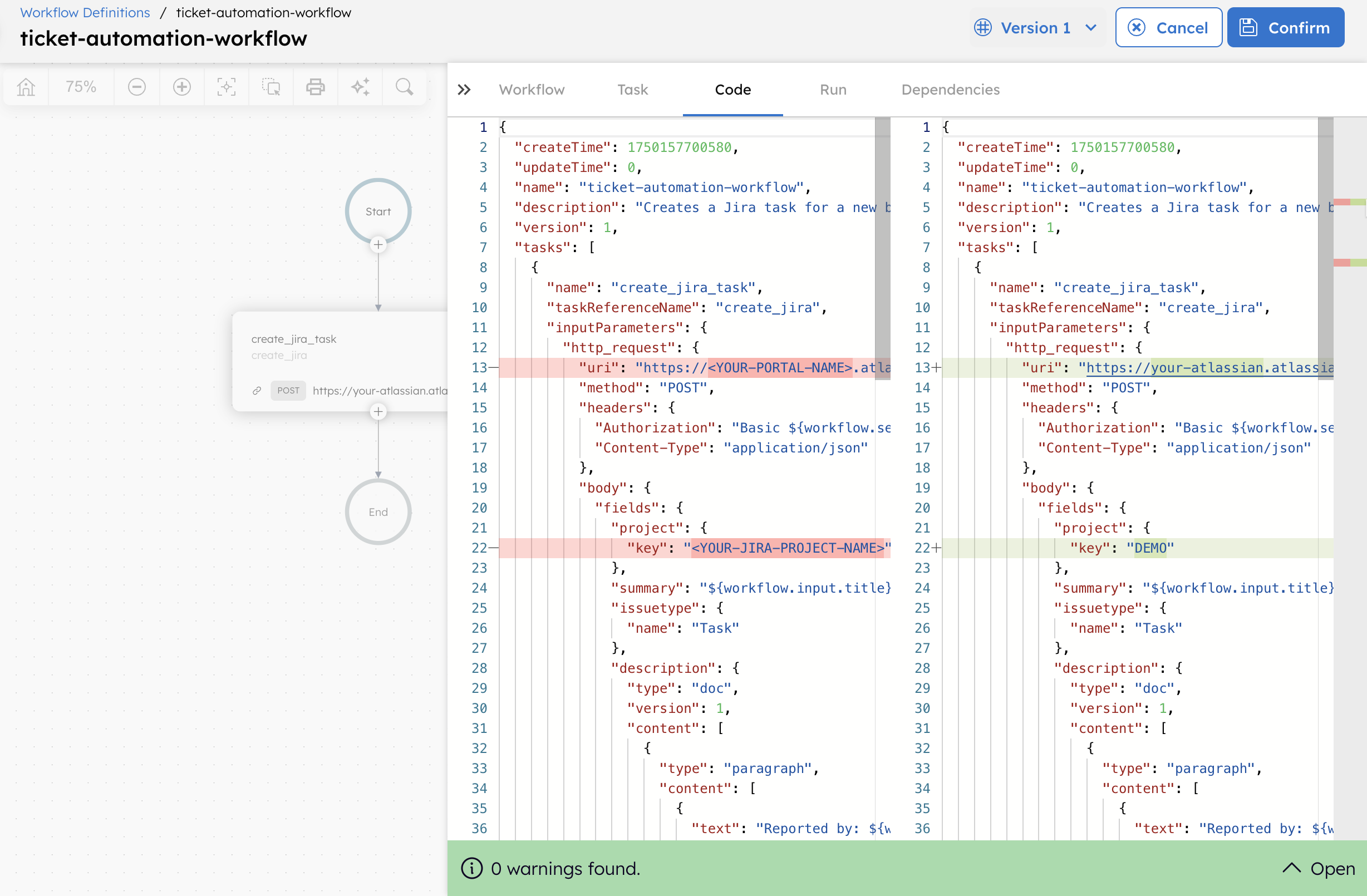The width and height of the screenshot is (1367, 896).
Task: Click the multi-select cursor icon
Action: click(271, 87)
